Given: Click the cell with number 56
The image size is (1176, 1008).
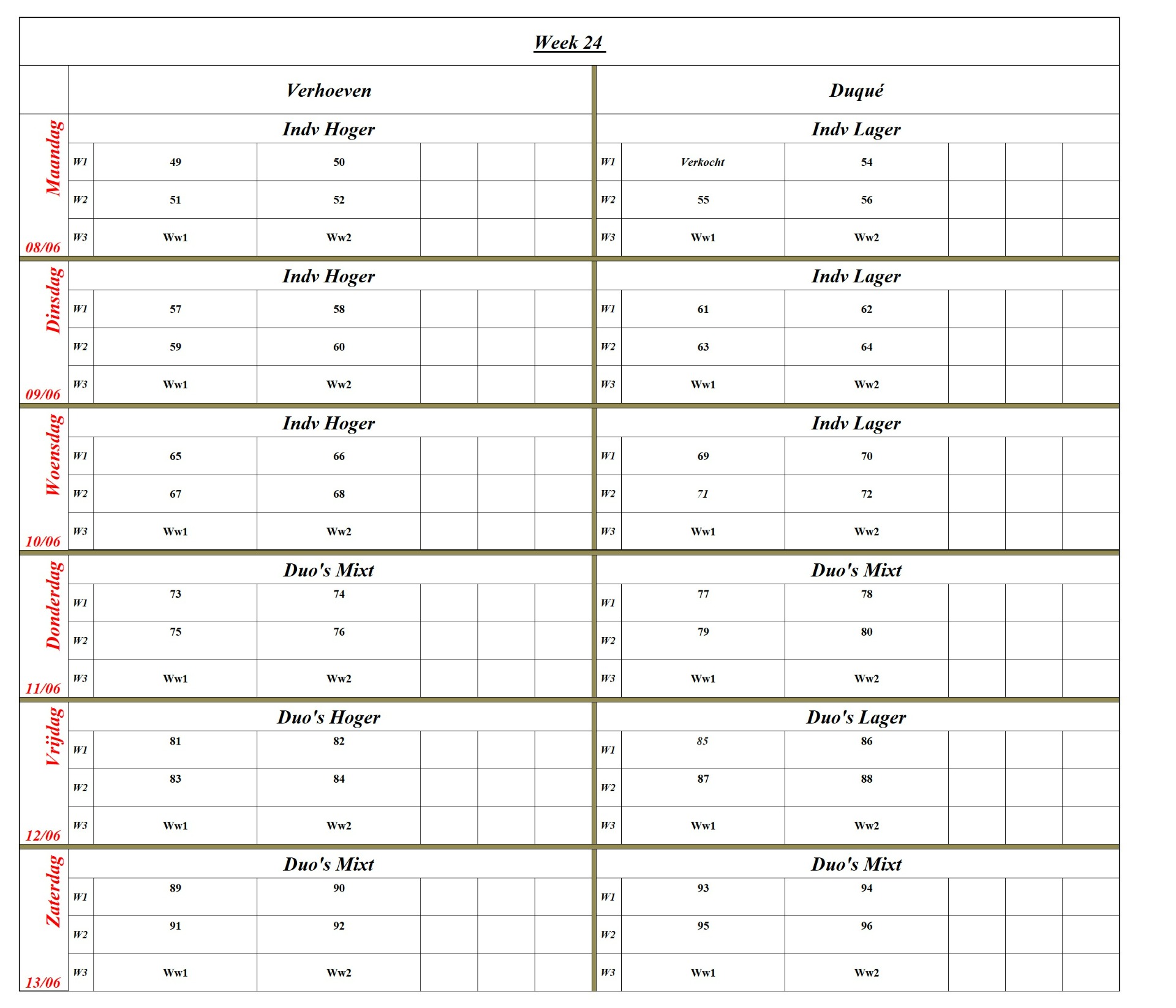Looking at the screenshot, I should tap(866, 200).
